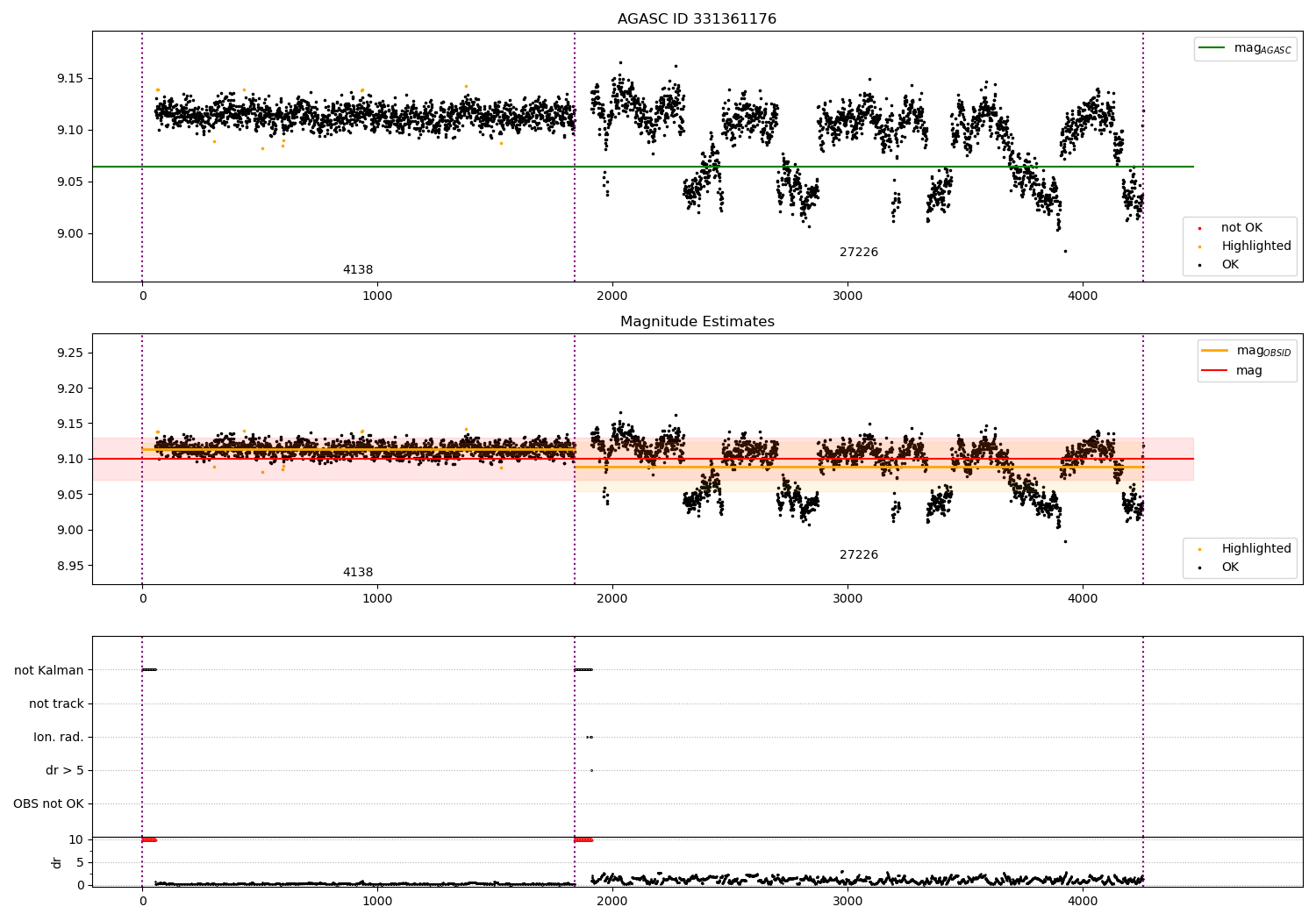Viewport: 1316px width, 921px height.
Task: Click the 9.00 tick label of the top plot
Action: (70, 234)
